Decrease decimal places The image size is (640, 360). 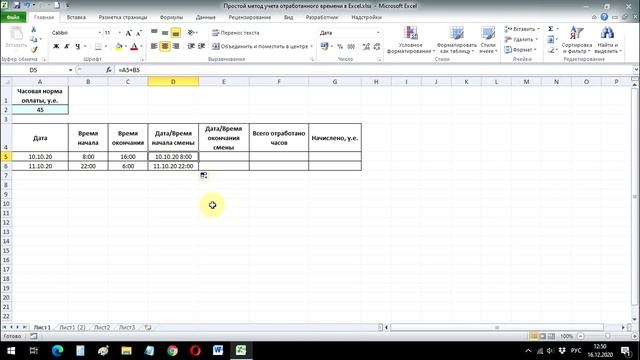point(377,47)
